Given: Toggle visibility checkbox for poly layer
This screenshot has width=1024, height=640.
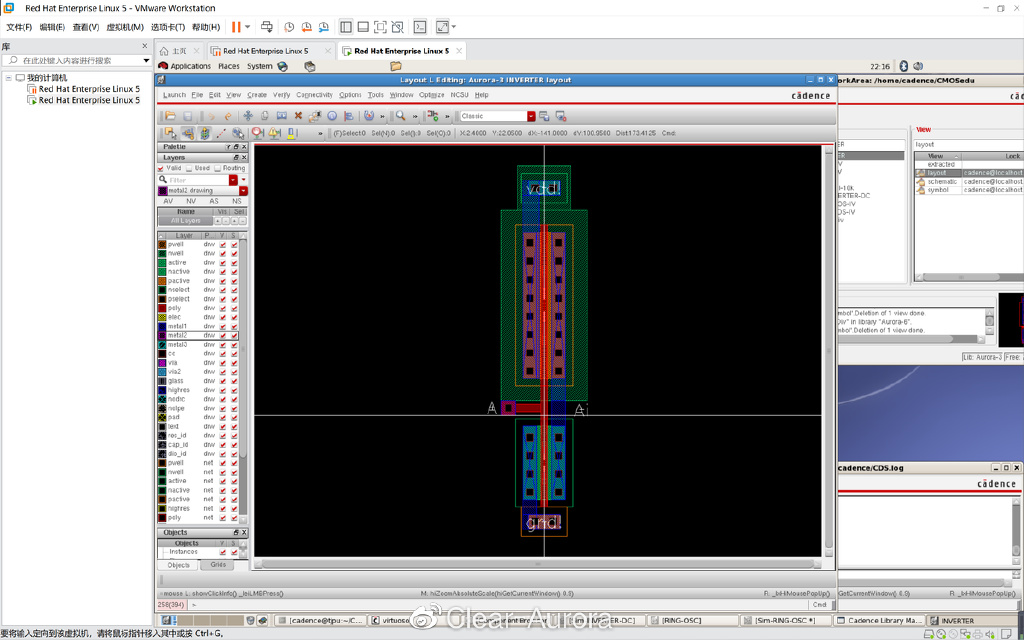Looking at the screenshot, I should pos(223,308).
